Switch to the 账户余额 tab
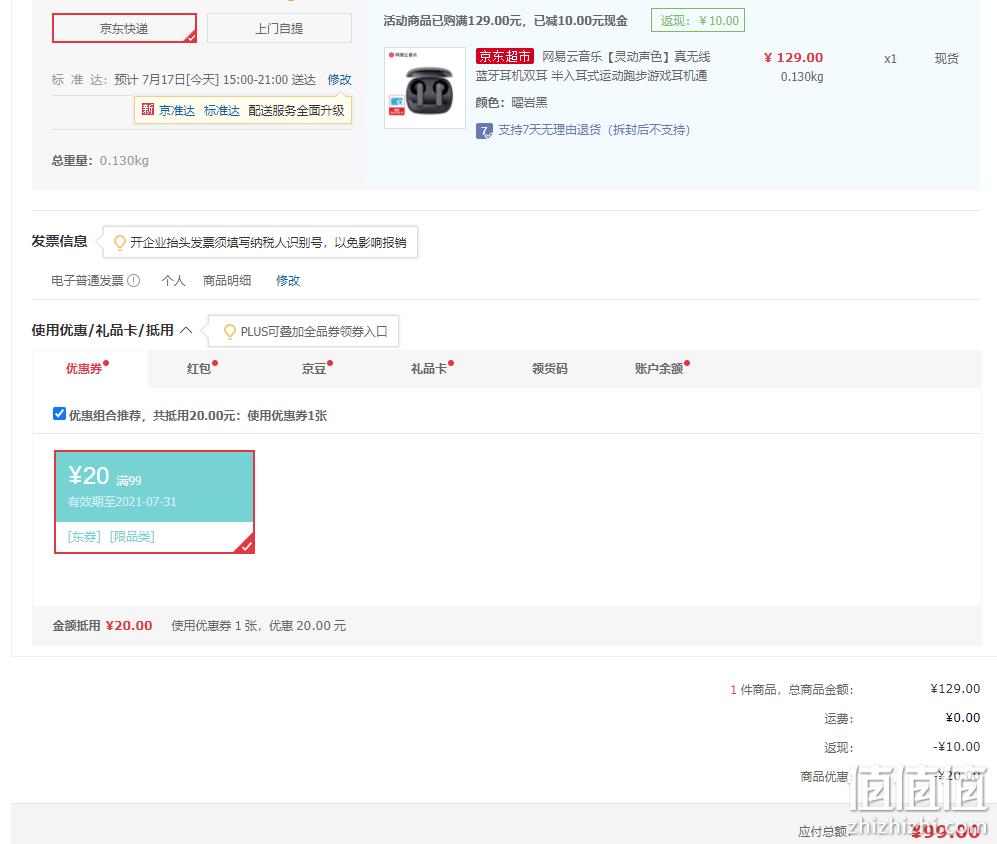Screen dimensions: 997x844 coord(661,368)
